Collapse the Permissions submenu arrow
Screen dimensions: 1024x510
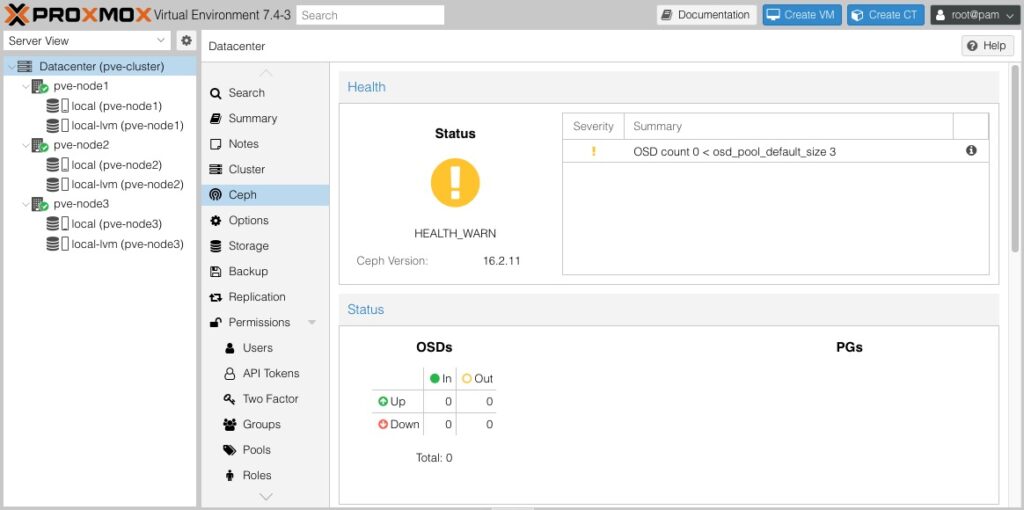click(312, 323)
